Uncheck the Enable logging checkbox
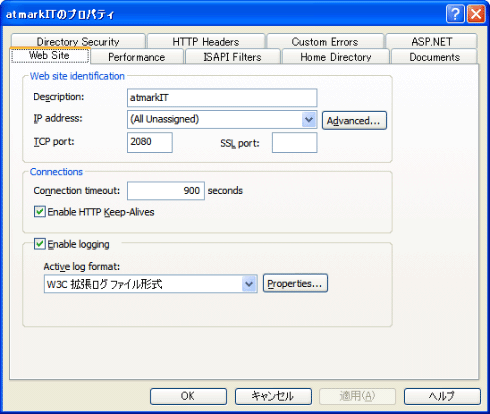The height and width of the screenshot is (414, 490). (40, 244)
